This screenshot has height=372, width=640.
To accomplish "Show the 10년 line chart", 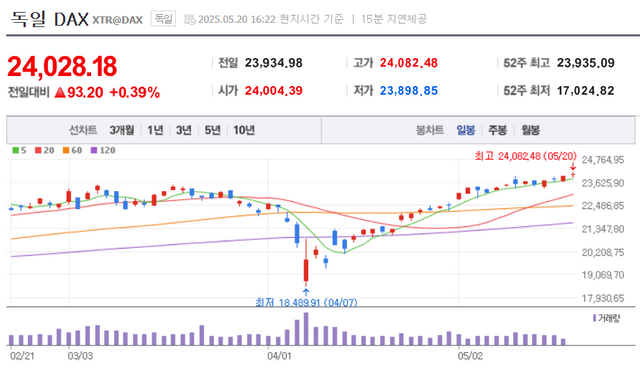I will [244, 130].
